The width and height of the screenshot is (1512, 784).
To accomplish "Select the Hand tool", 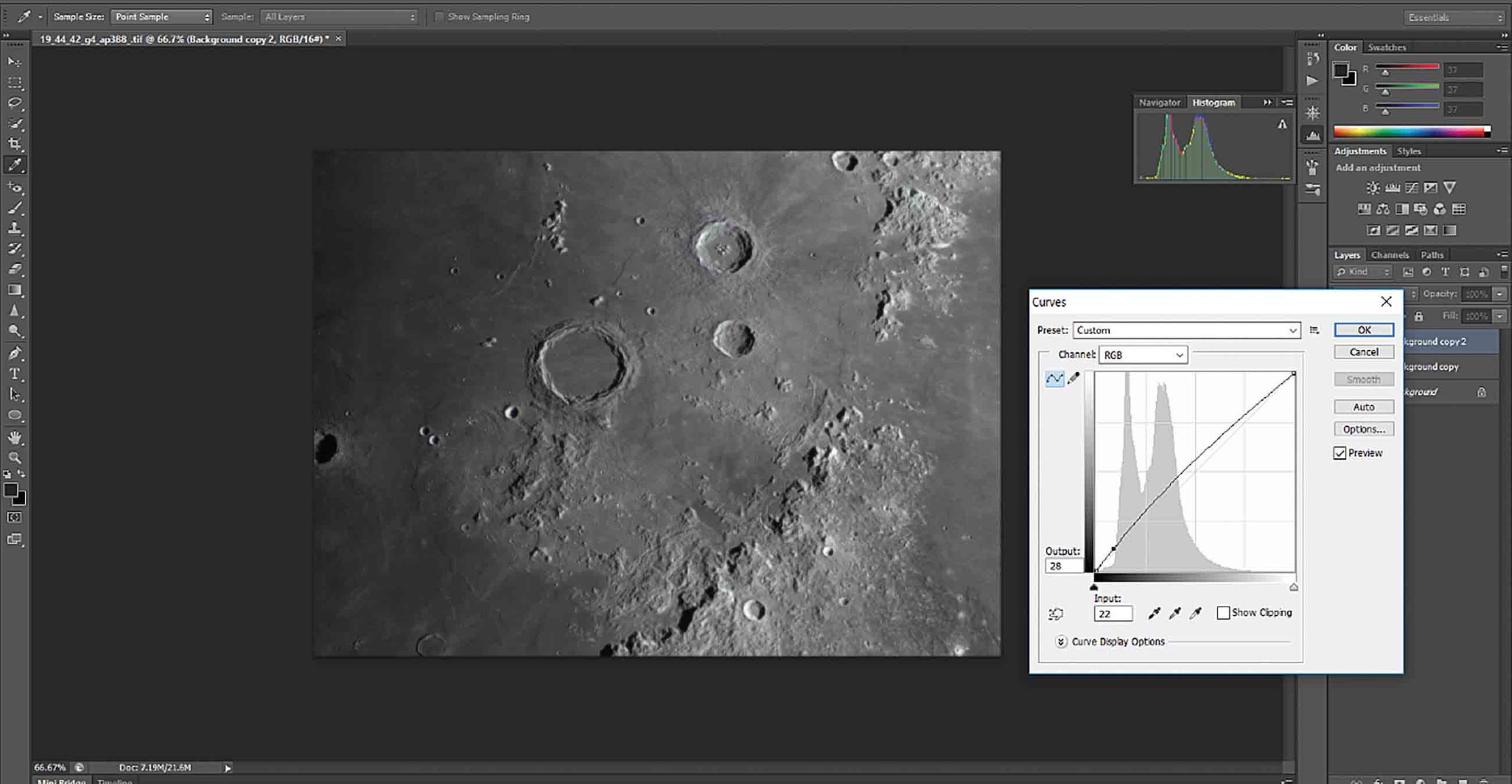I will pyautogui.click(x=15, y=437).
